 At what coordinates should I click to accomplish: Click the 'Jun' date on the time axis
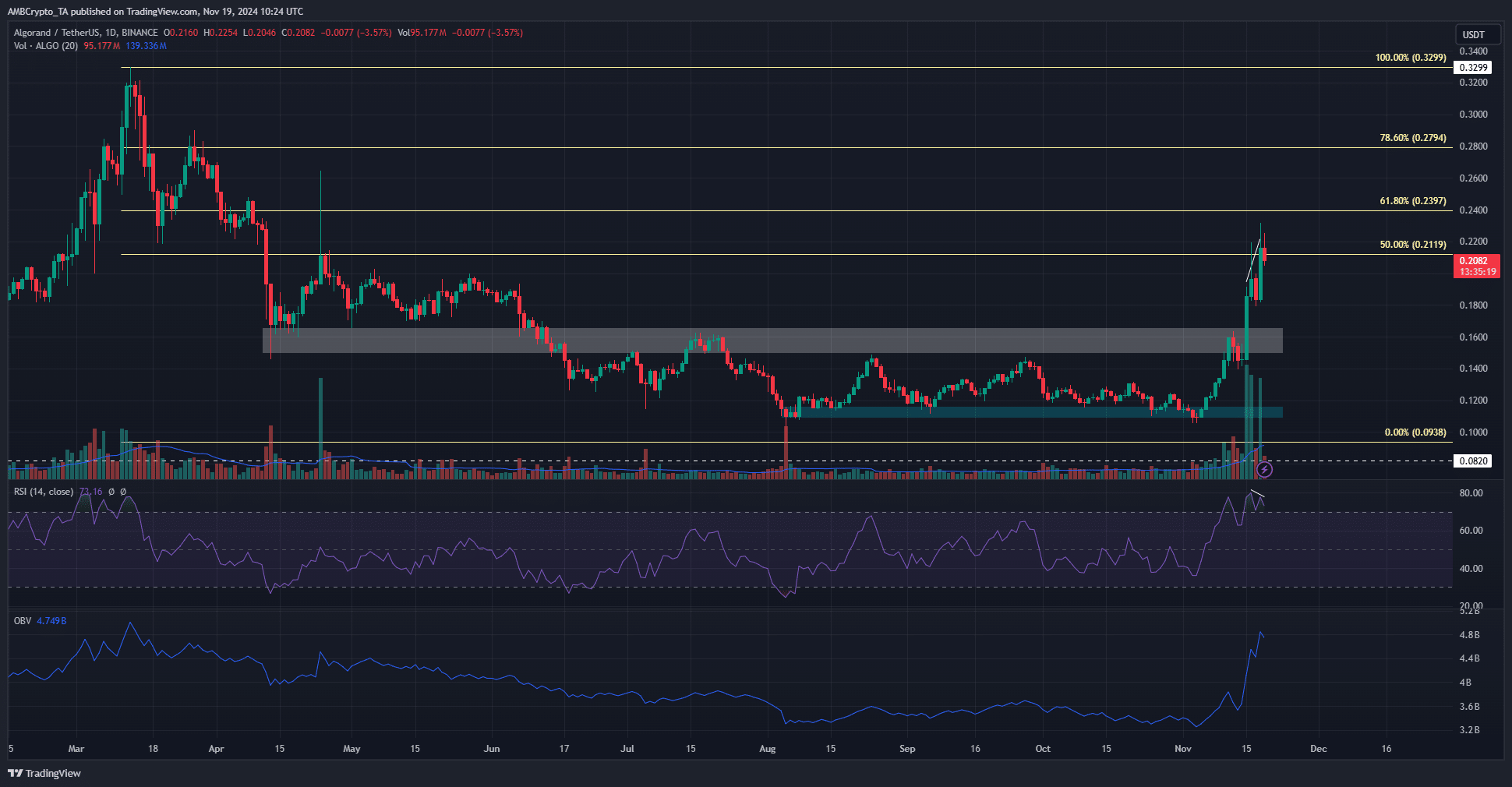pyautogui.click(x=492, y=749)
